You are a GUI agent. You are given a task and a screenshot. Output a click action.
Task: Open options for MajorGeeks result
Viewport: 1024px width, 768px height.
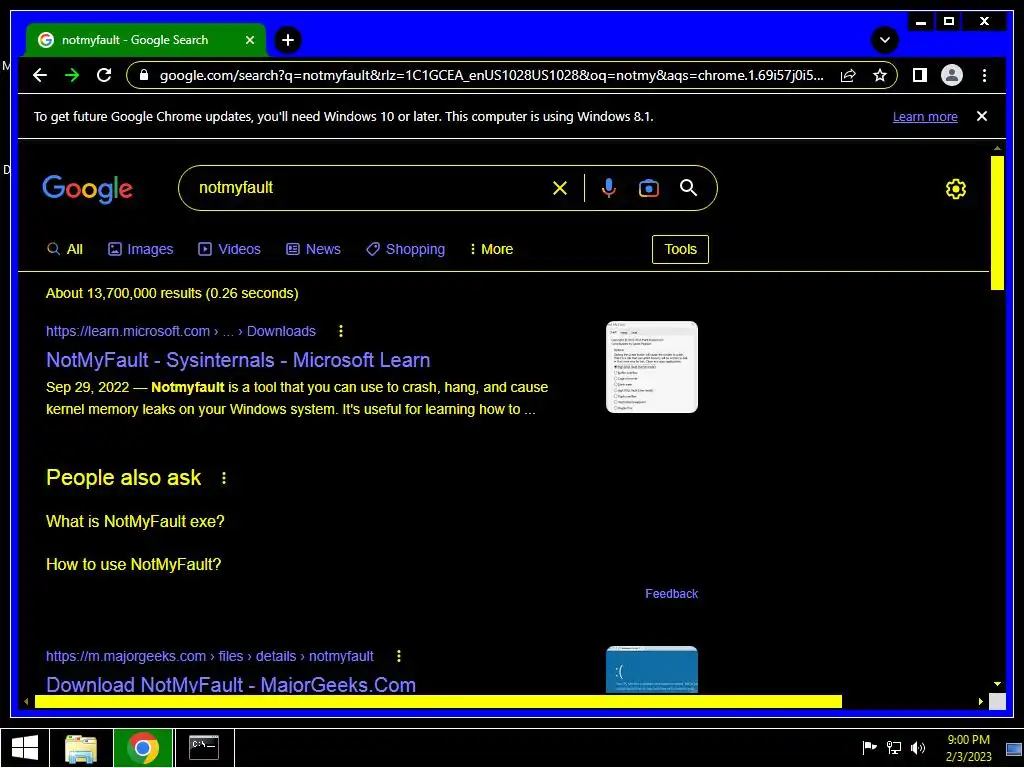coord(399,656)
